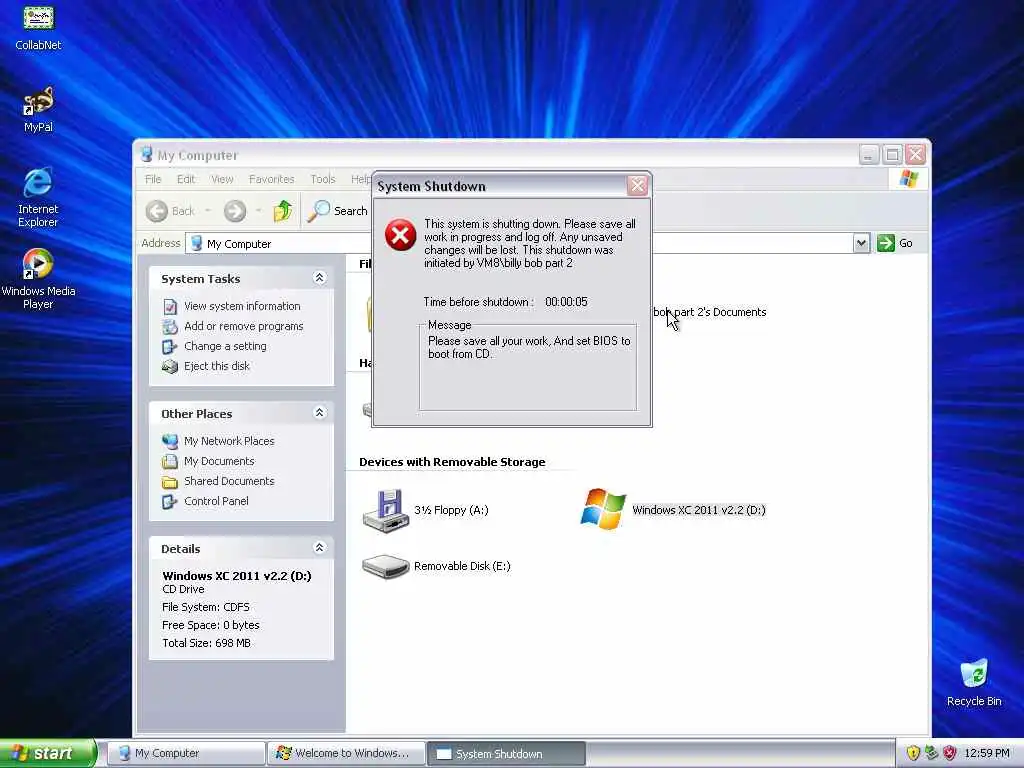Viewport: 1024px width, 768px height.
Task: Minimize the My Computer window
Action: coord(868,155)
